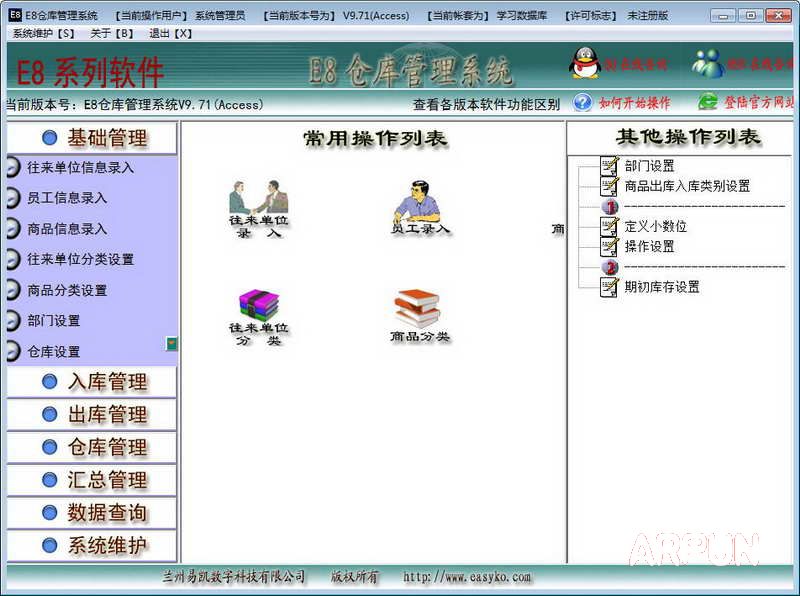Collapse the 基础管理 section header
The image size is (800, 596).
[92, 138]
